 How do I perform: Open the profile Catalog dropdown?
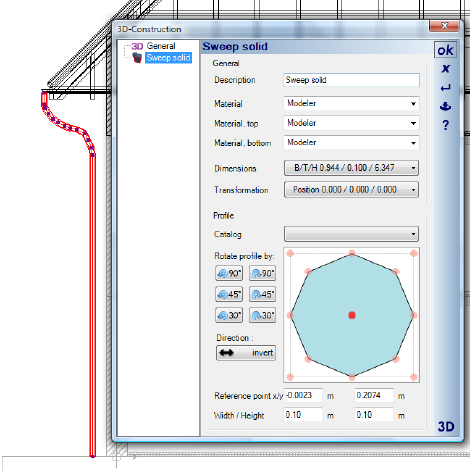point(351,234)
